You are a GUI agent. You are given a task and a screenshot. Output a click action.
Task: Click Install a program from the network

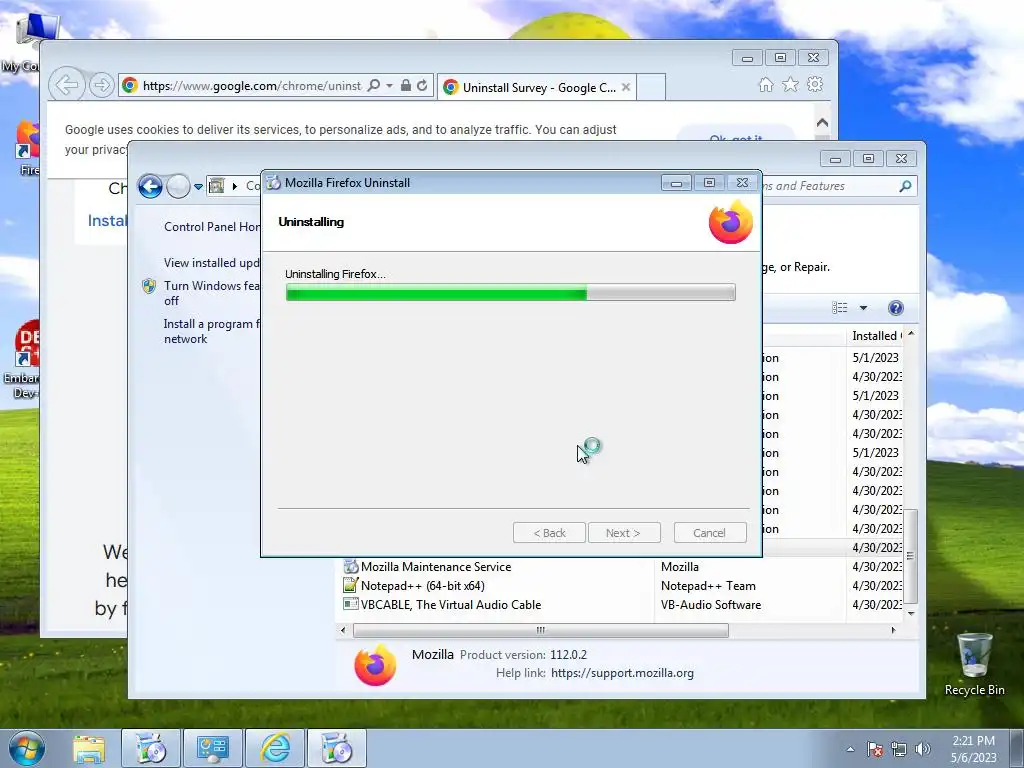click(x=212, y=331)
